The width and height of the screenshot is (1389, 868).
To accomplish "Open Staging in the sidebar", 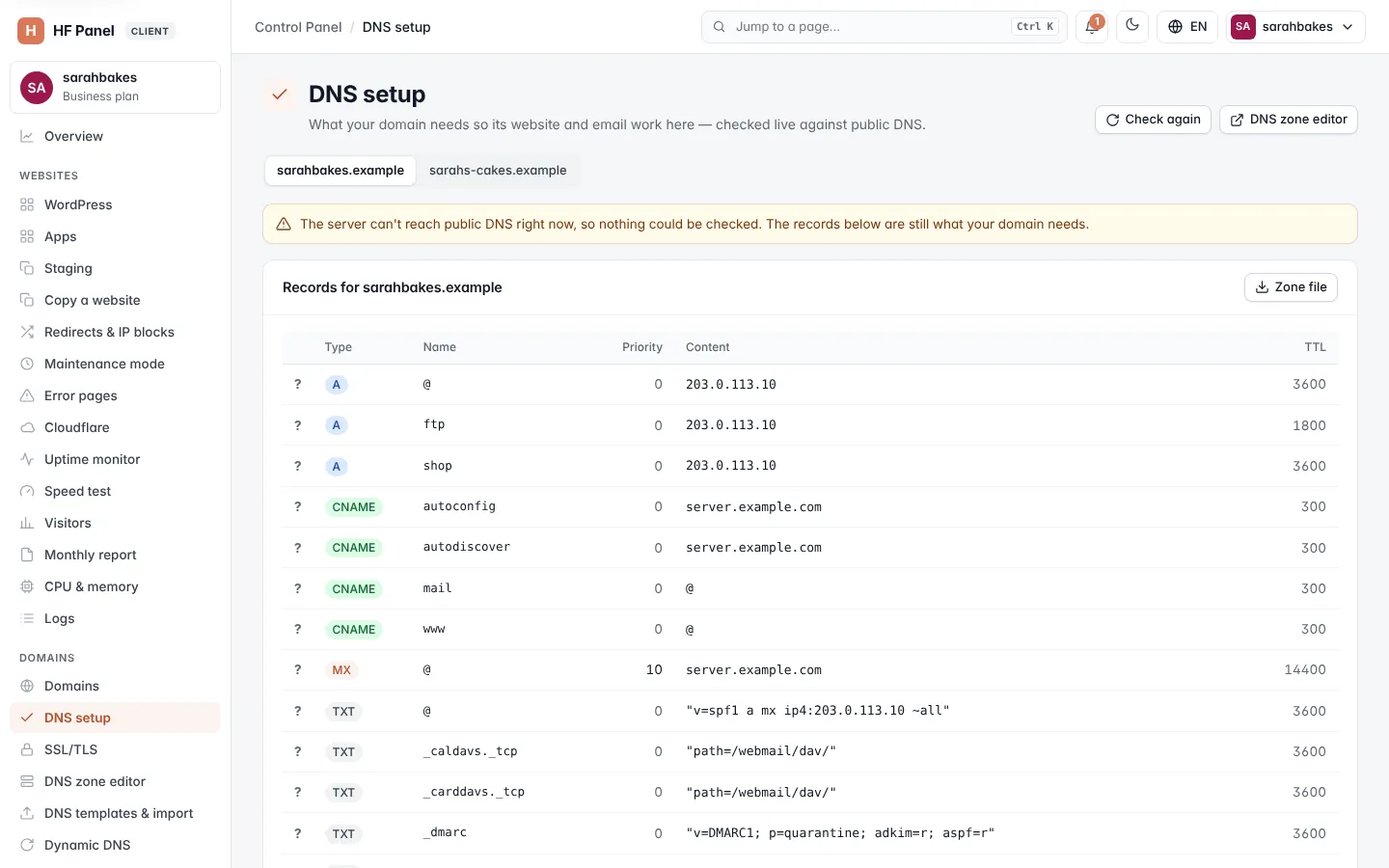I will [x=115, y=268].
